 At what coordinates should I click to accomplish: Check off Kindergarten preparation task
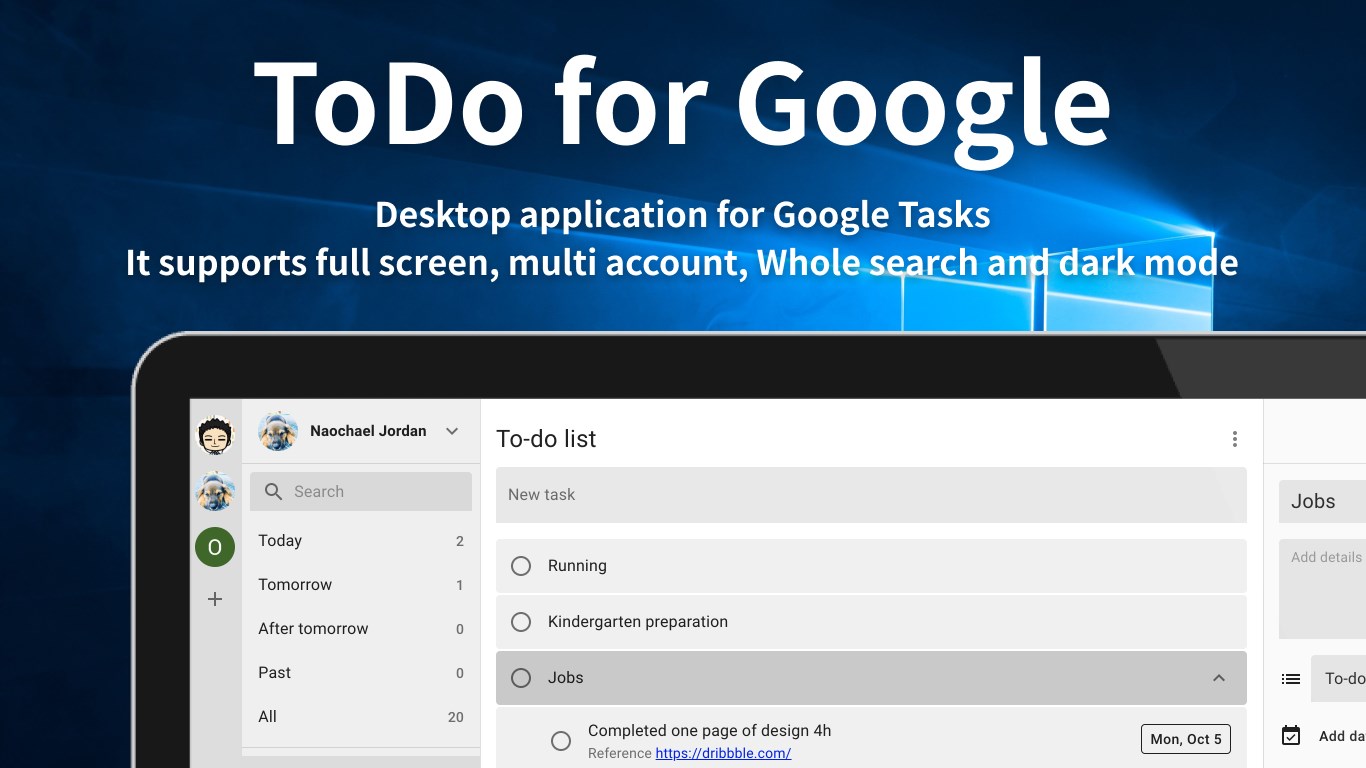click(521, 622)
